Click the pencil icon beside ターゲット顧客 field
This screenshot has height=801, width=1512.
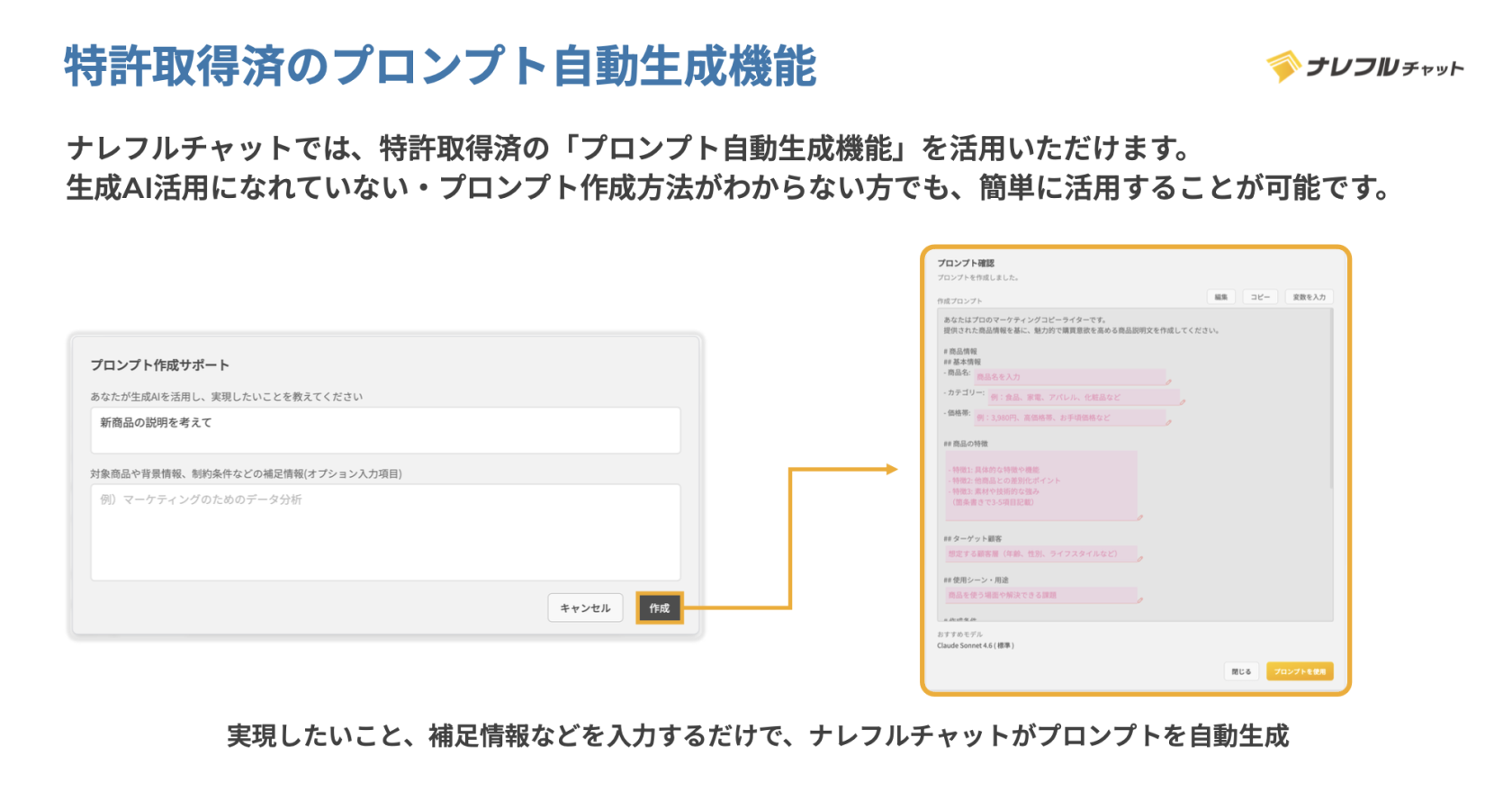tap(1139, 559)
